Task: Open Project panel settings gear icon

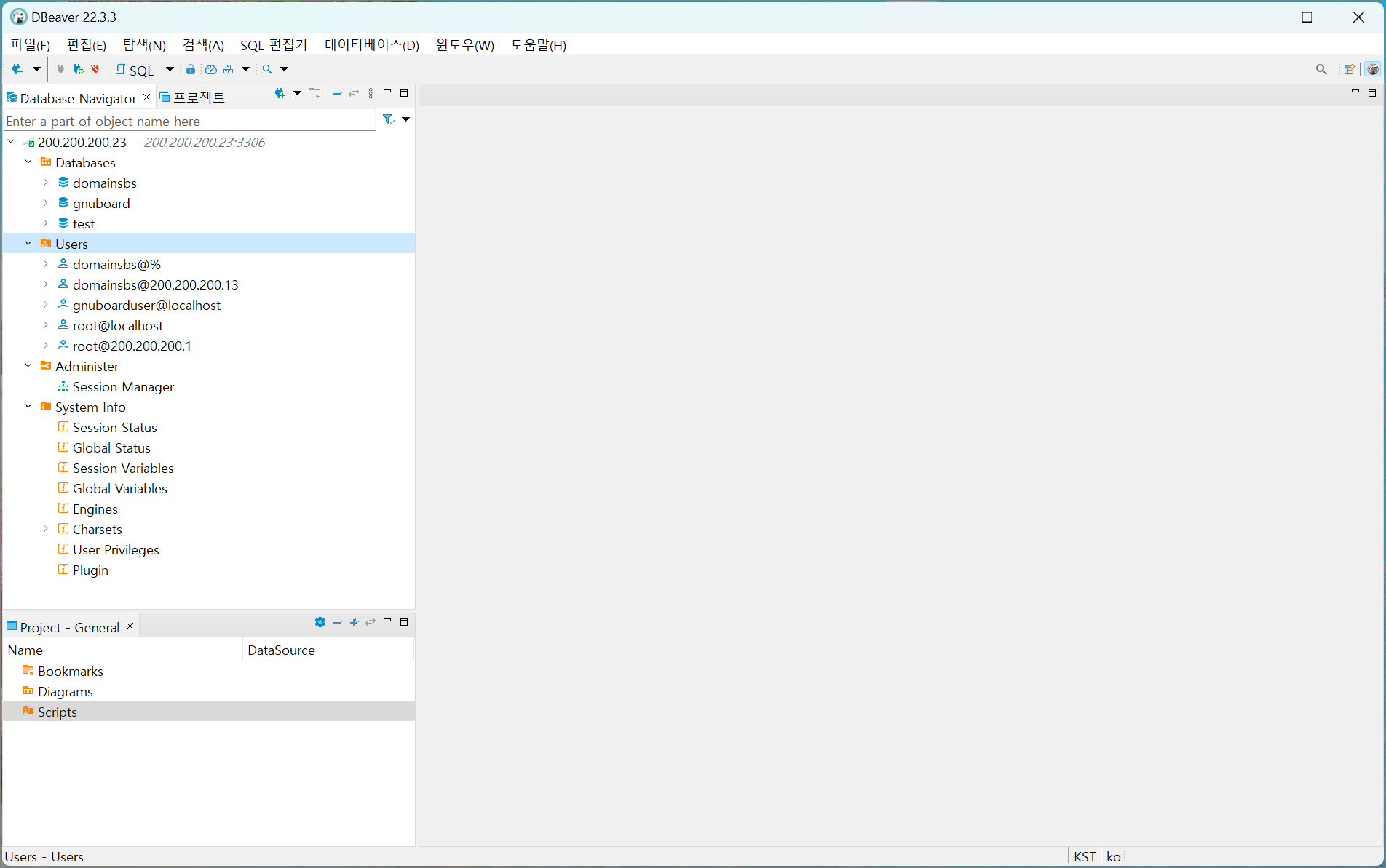Action: click(x=320, y=622)
